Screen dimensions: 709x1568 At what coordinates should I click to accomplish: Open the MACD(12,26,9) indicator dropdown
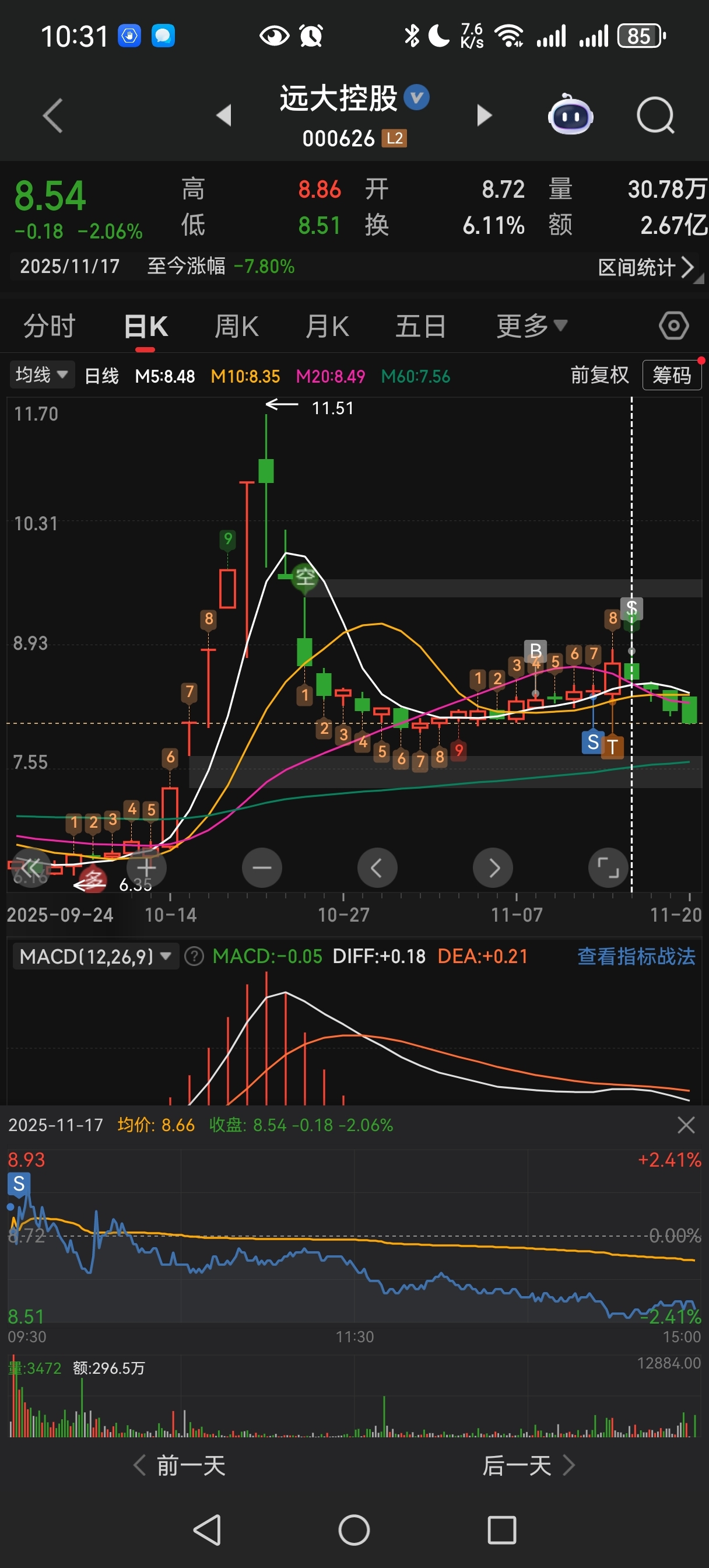96,956
